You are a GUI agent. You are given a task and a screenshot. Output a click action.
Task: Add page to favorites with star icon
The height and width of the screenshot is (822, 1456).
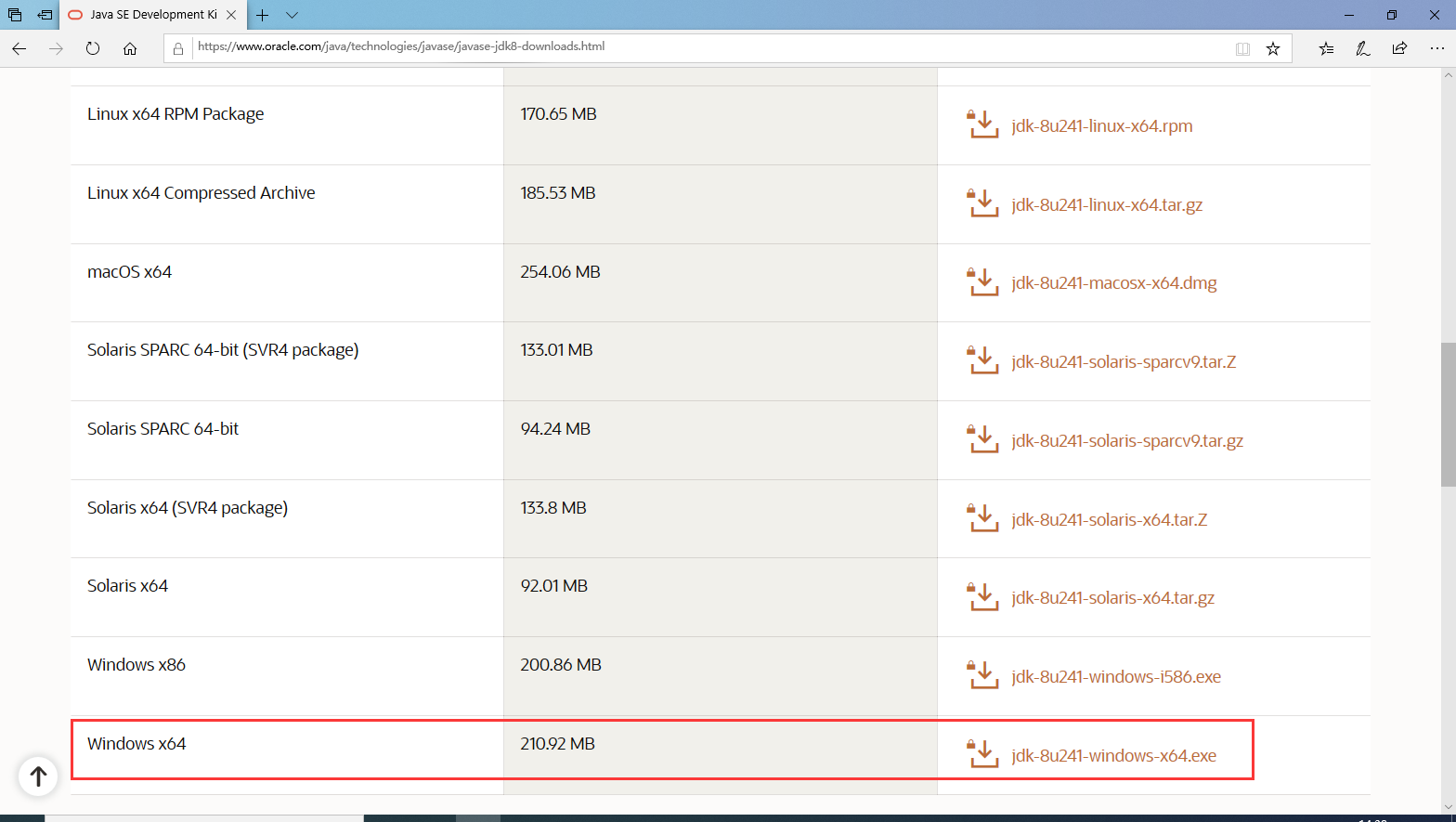pos(1273,48)
